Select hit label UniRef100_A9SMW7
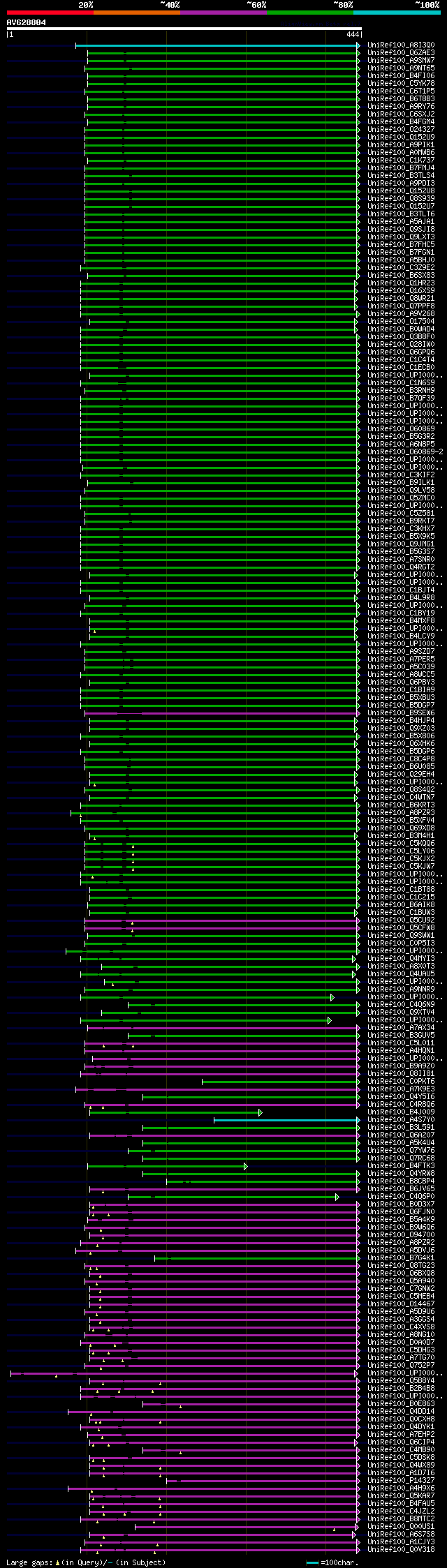This screenshot has height=1568, width=447. [x=401, y=61]
